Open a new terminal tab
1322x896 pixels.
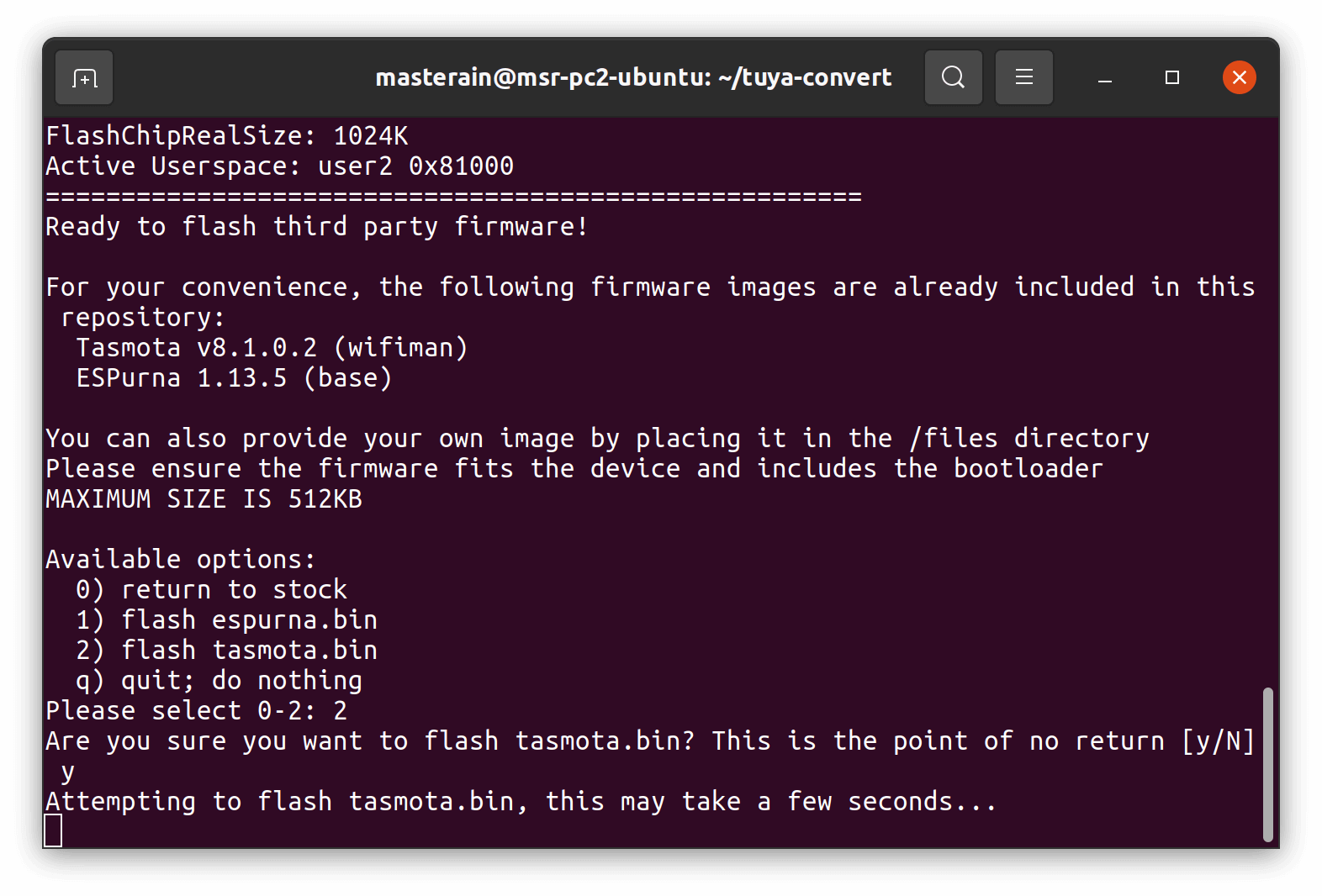point(84,78)
